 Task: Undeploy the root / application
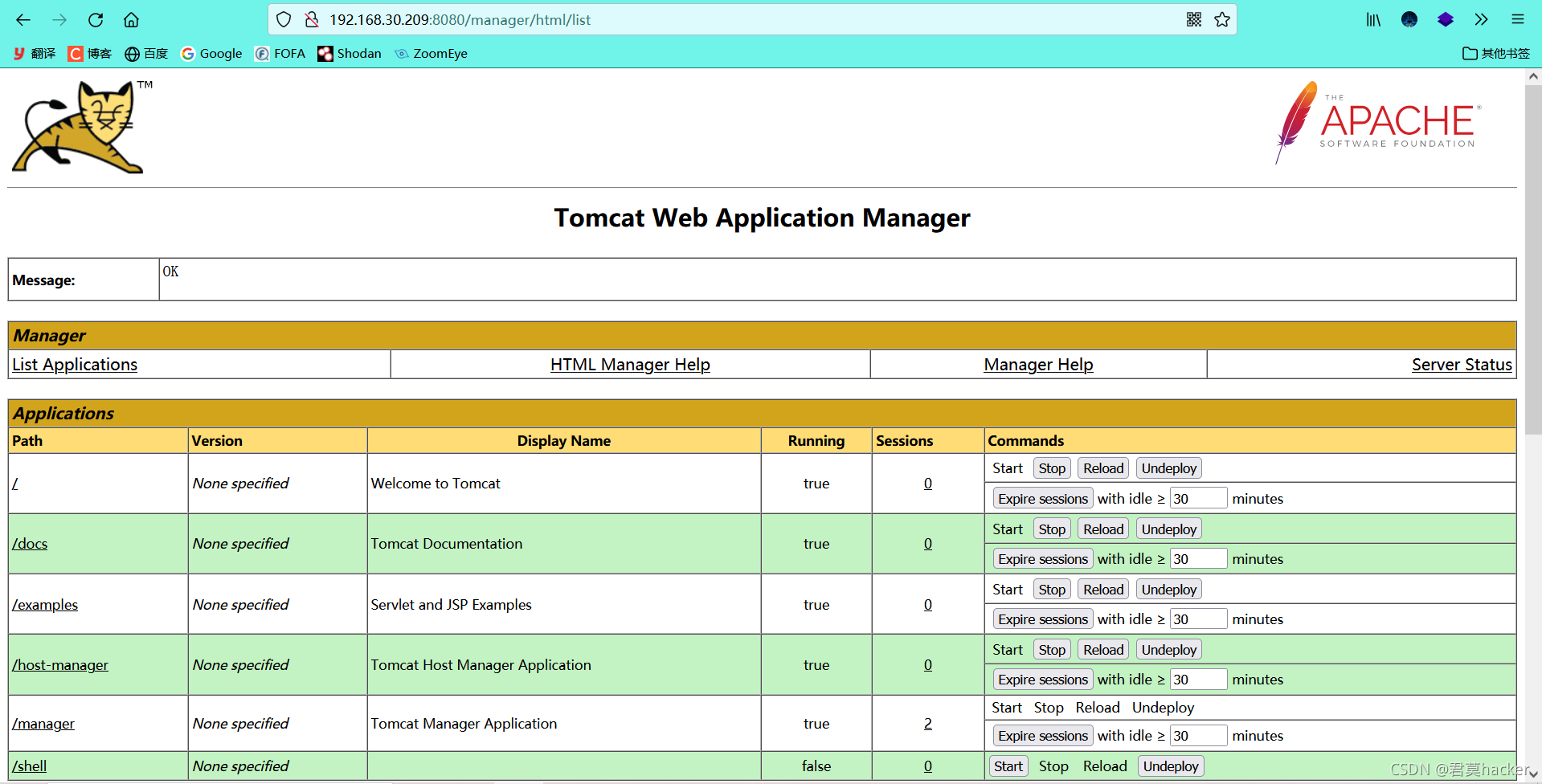point(1169,468)
